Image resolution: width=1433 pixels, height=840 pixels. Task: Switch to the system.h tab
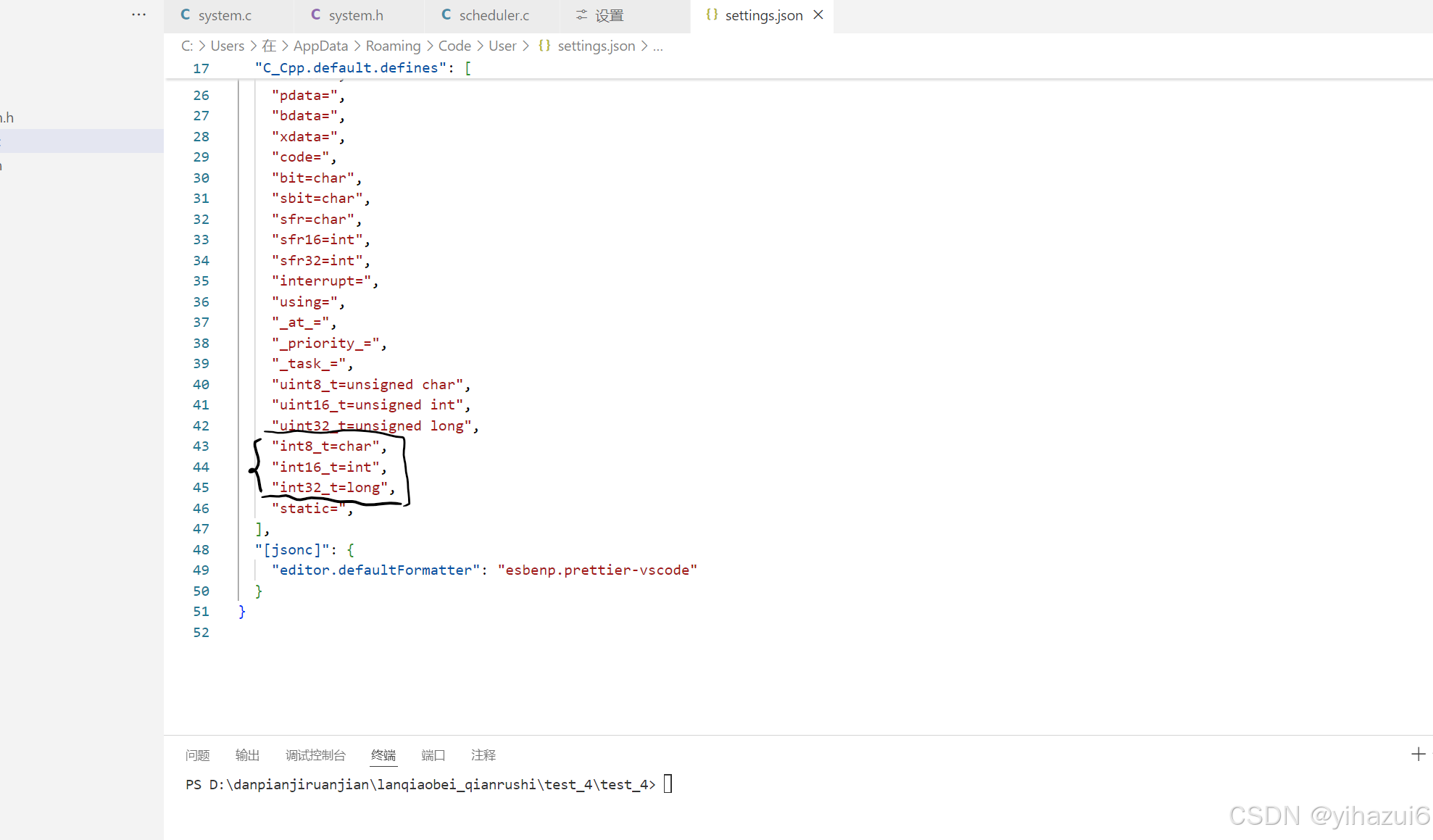point(355,15)
